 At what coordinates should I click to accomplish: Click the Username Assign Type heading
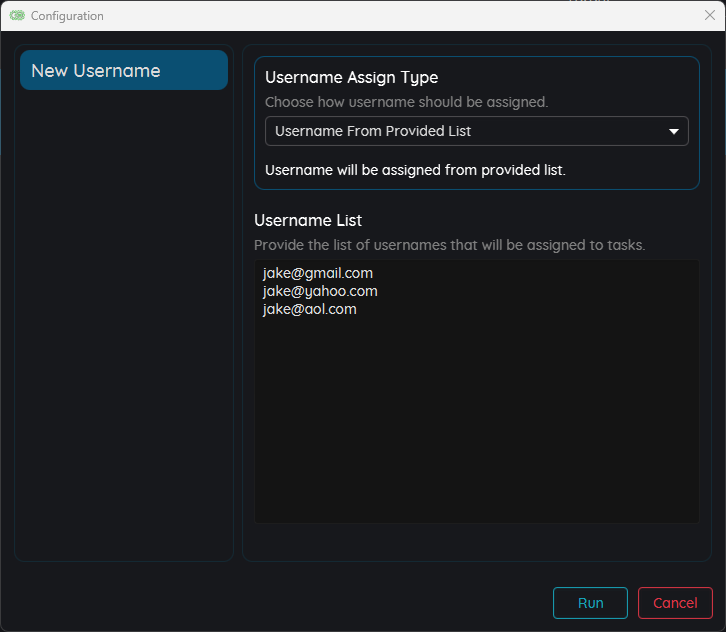tap(351, 78)
